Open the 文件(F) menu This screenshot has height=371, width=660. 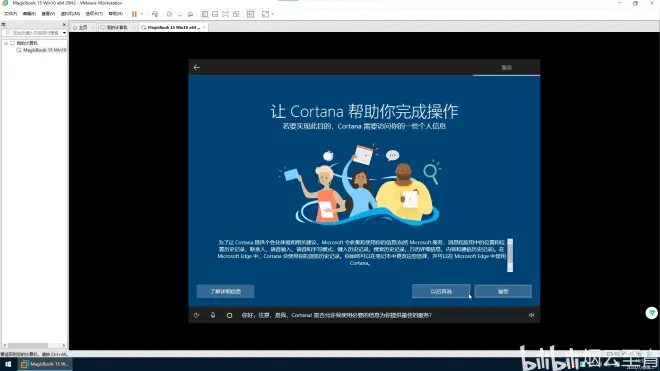pyautogui.click(x=11, y=14)
